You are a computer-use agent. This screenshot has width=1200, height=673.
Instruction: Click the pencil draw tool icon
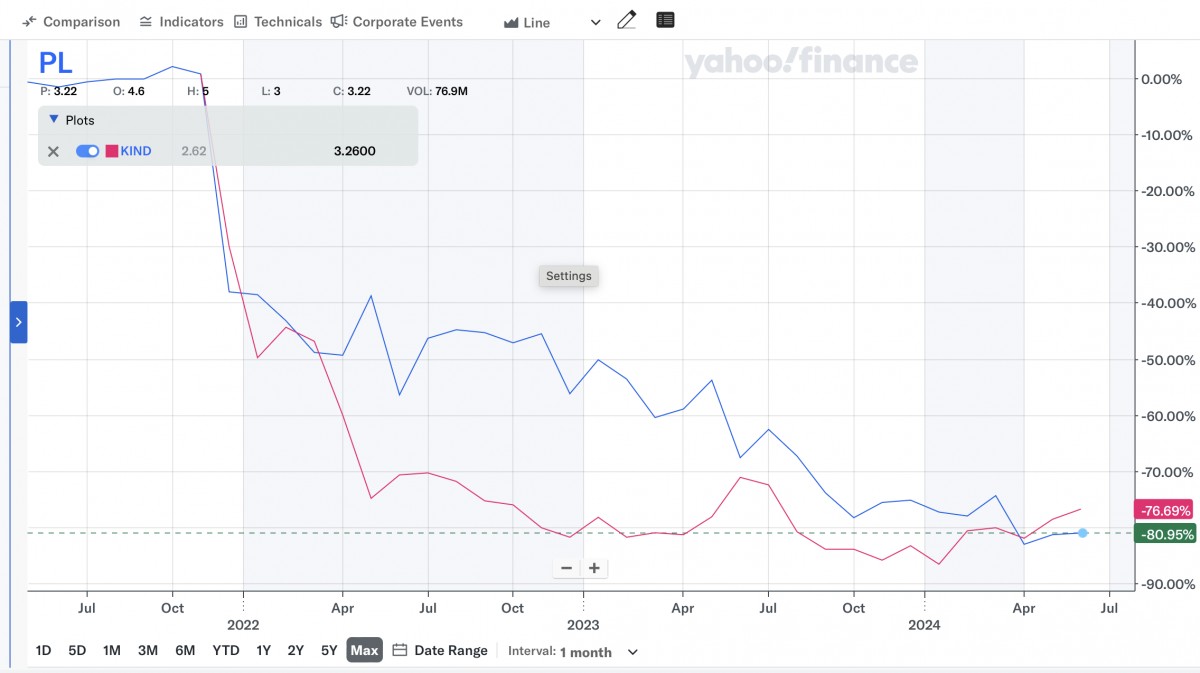pyautogui.click(x=627, y=21)
